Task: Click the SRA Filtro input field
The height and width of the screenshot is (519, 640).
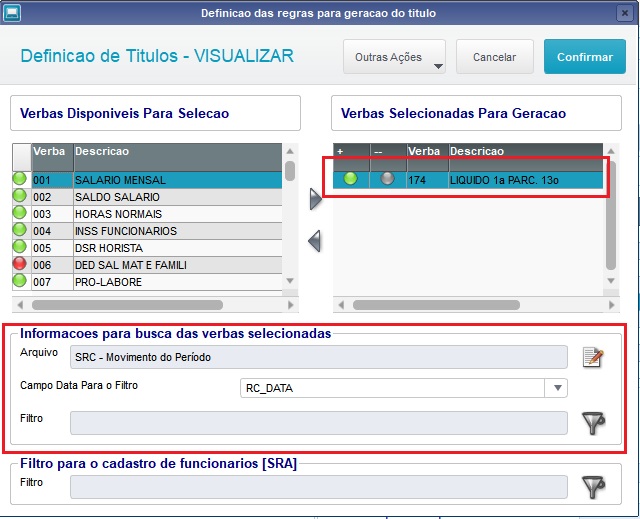Action: click(x=318, y=487)
